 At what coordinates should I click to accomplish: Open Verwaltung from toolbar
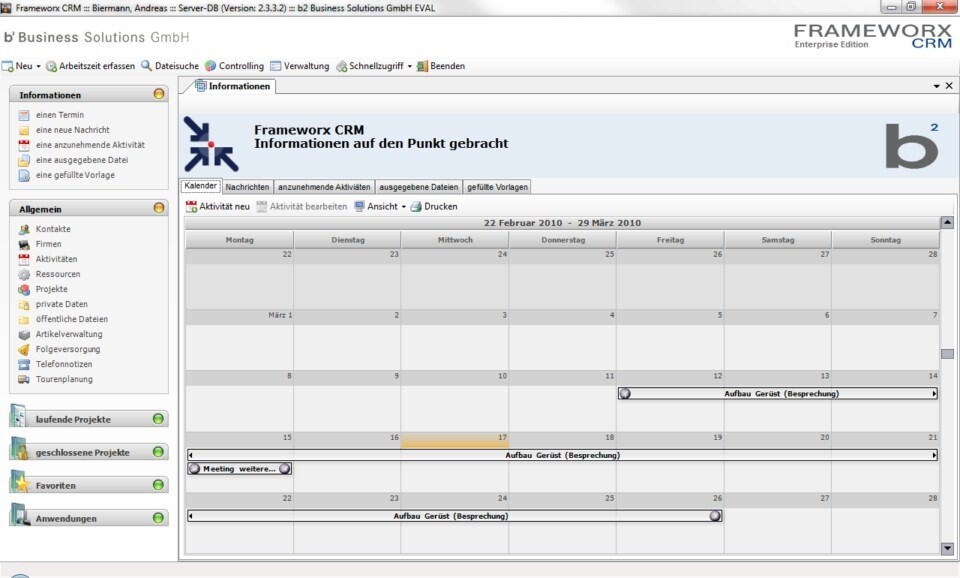[x=299, y=66]
